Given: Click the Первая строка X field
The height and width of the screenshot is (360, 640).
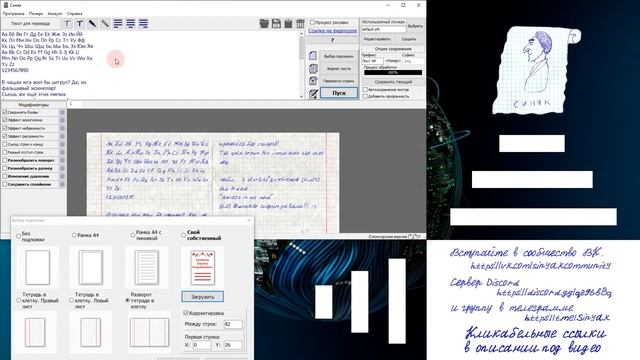Looking at the screenshot, I should pyautogui.click(x=202, y=345).
